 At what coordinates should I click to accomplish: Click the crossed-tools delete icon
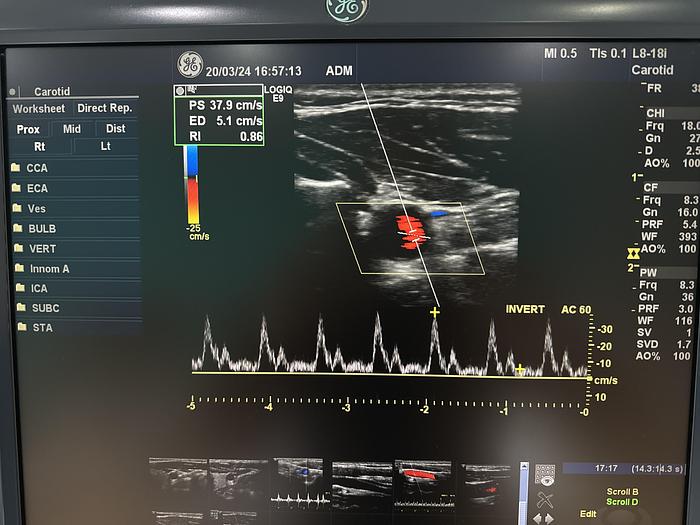[x=545, y=500]
